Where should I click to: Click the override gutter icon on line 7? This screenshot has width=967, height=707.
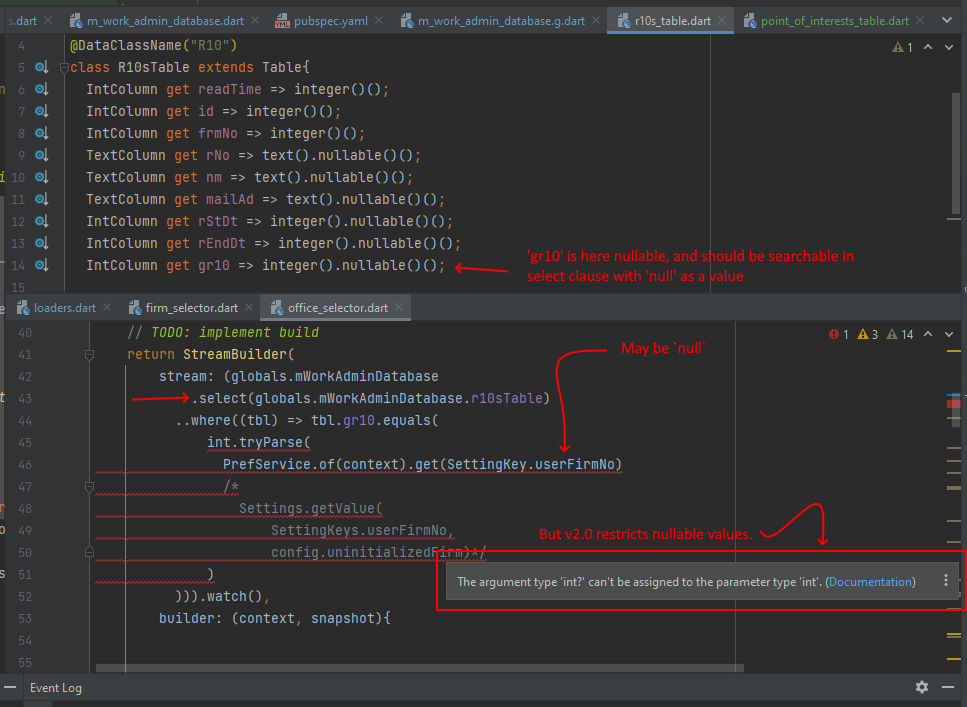pyautogui.click(x=42, y=111)
